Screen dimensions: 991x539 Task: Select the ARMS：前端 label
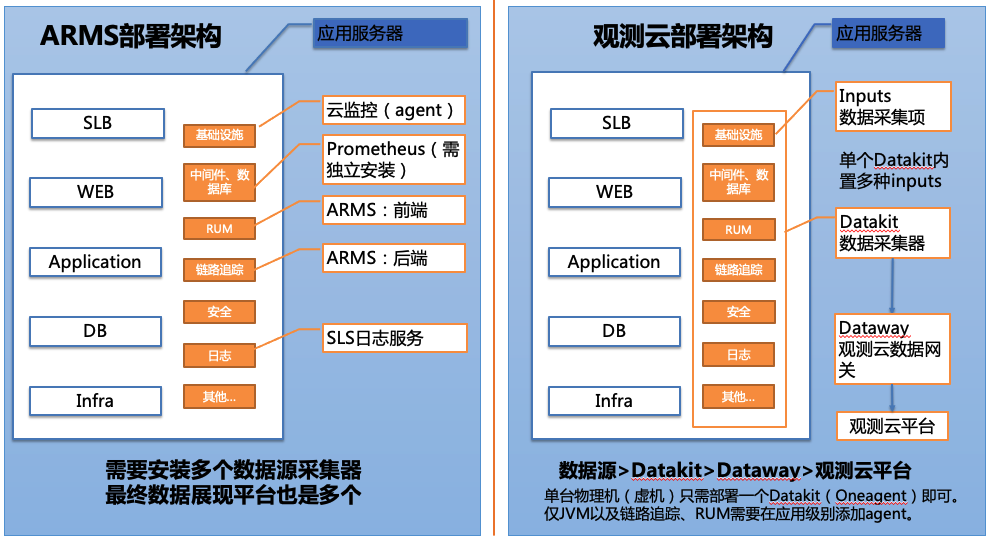click(x=394, y=210)
